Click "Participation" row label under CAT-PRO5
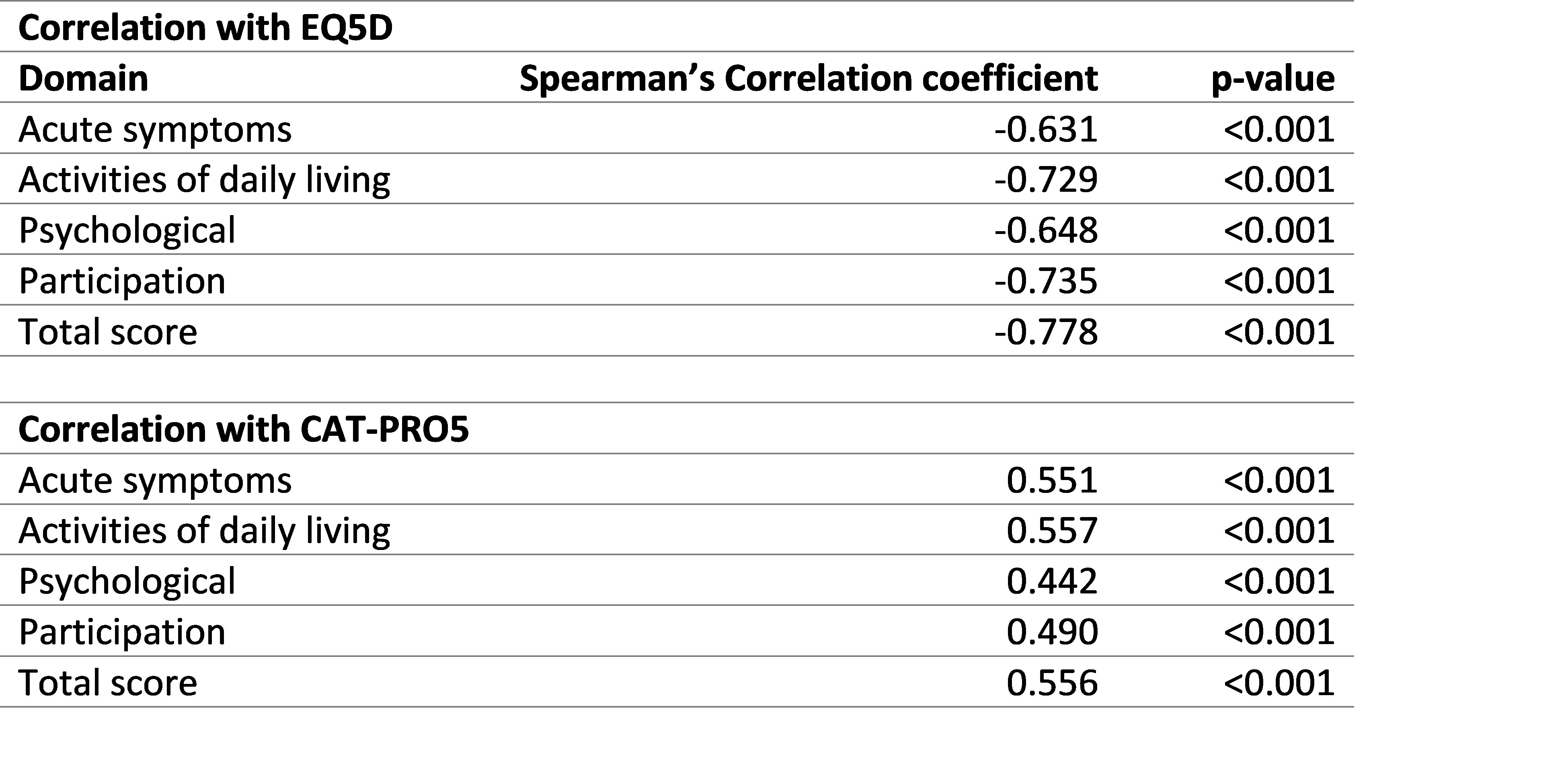Image resolution: width=1568 pixels, height=784 pixels. 122,632
